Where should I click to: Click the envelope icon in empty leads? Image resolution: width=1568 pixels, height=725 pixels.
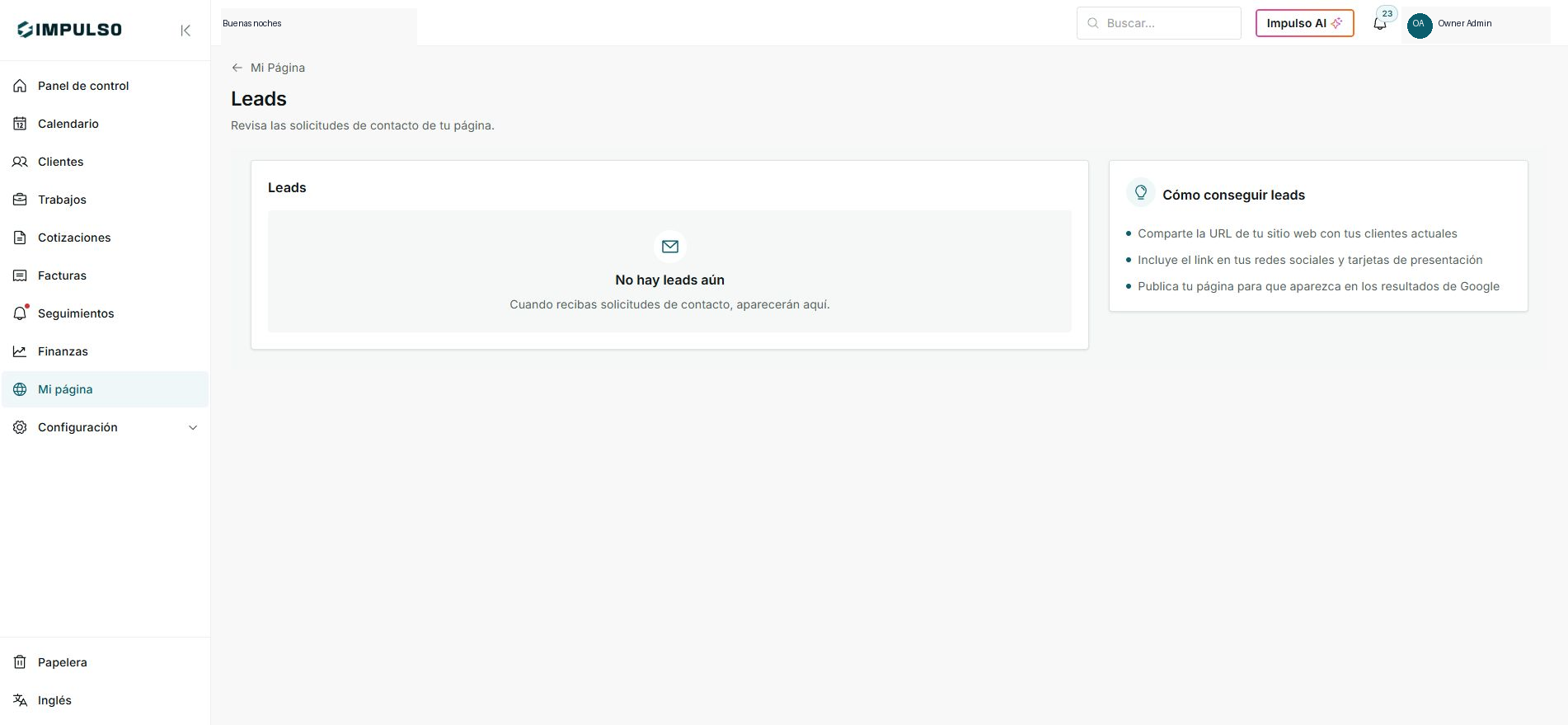point(670,247)
